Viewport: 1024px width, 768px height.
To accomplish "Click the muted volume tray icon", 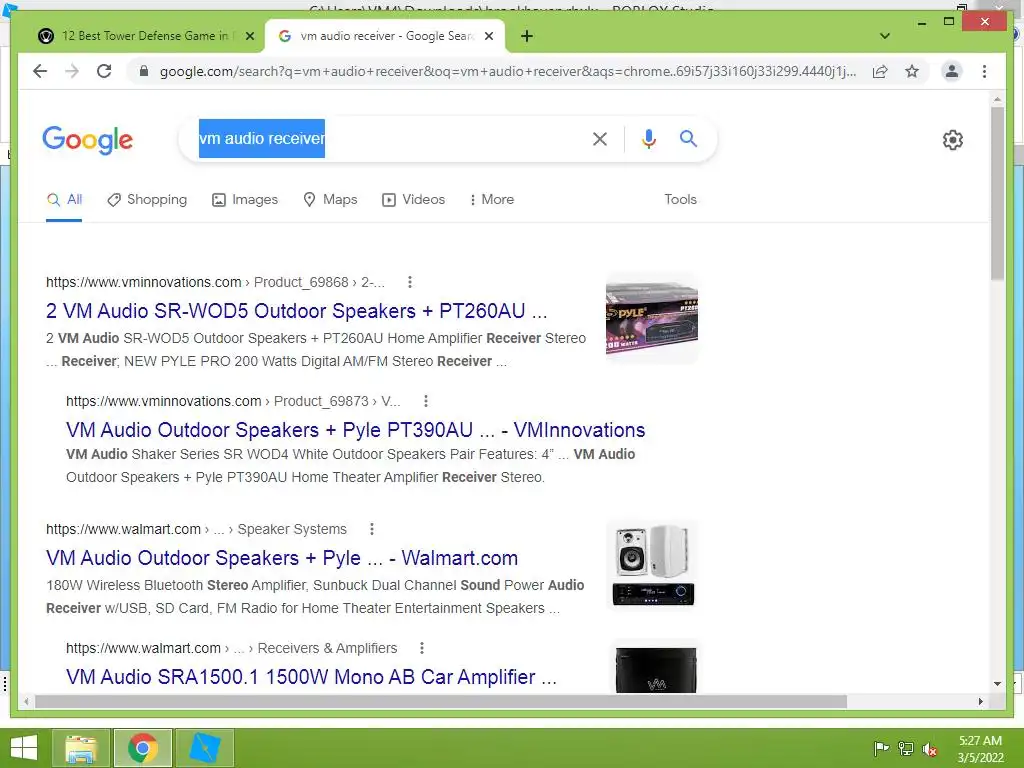I will click(x=930, y=748).
